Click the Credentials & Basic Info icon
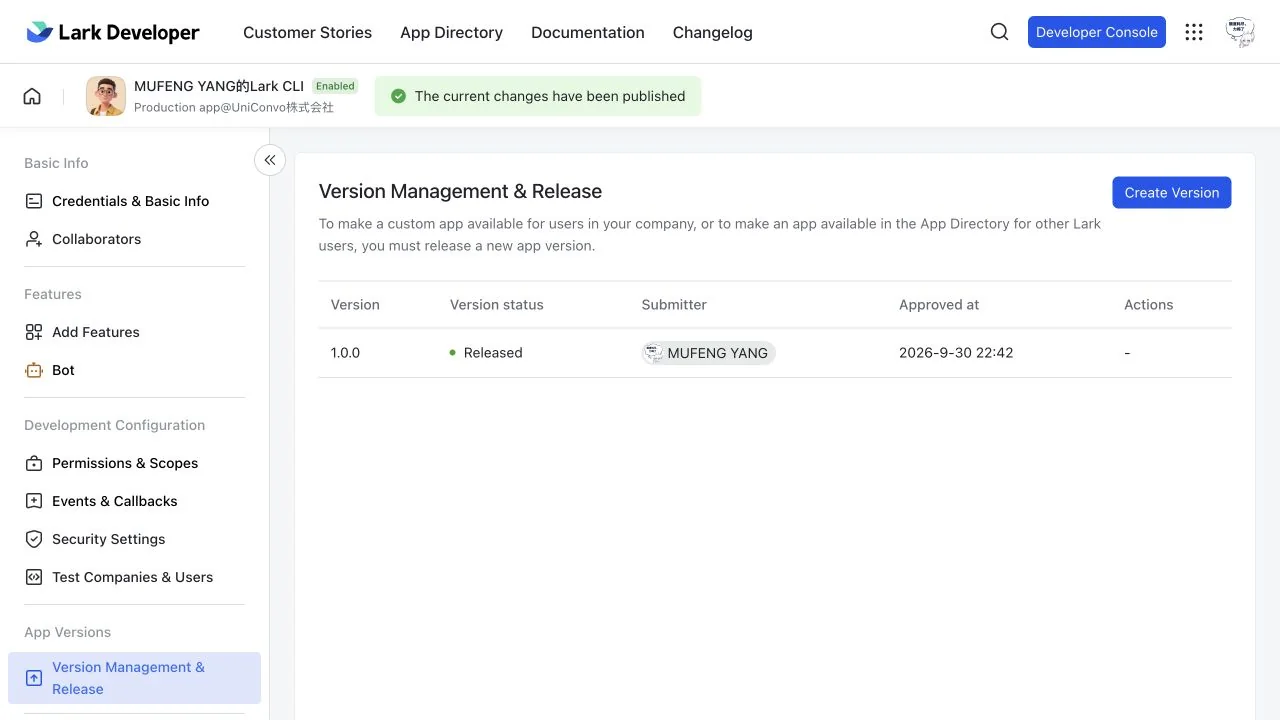The width and height of the screenshot is (1280, 720). (34, 201)
